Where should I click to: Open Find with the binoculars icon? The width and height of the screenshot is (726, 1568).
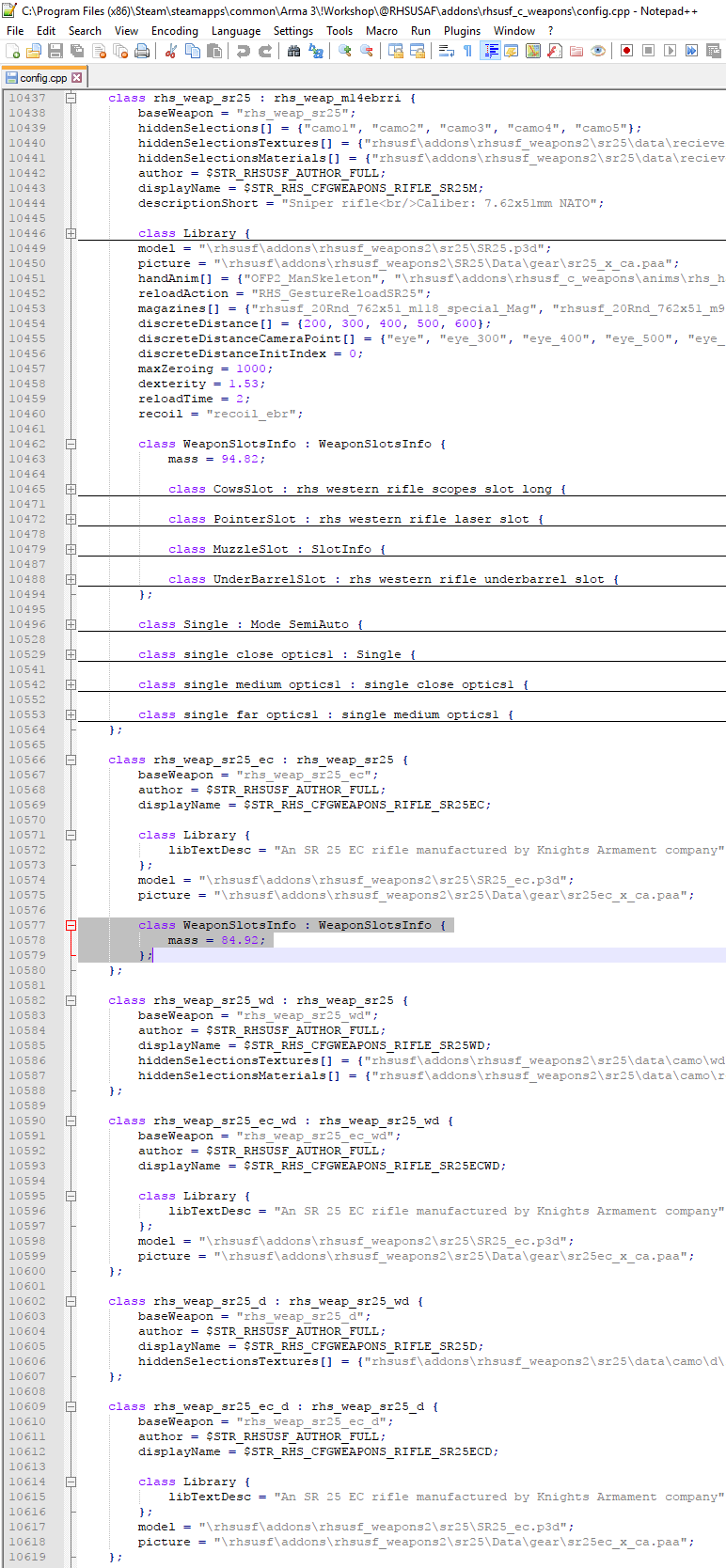(x=294, y=51)
